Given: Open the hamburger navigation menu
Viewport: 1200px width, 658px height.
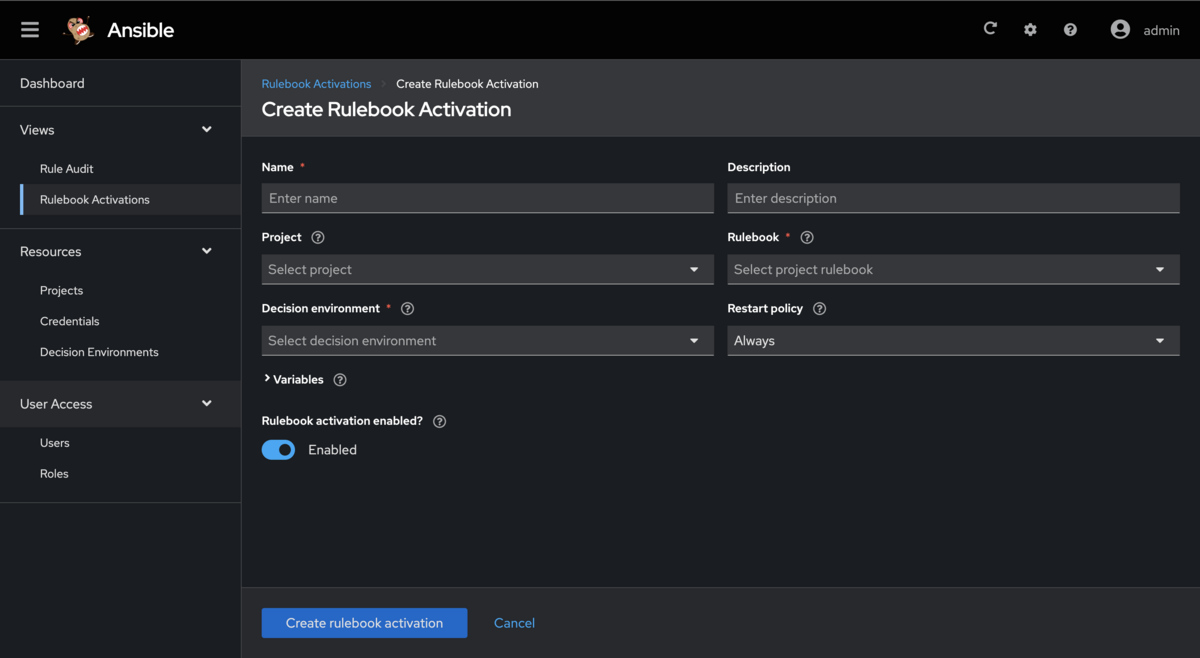Looking at the screenshot, I should [30, 29].
